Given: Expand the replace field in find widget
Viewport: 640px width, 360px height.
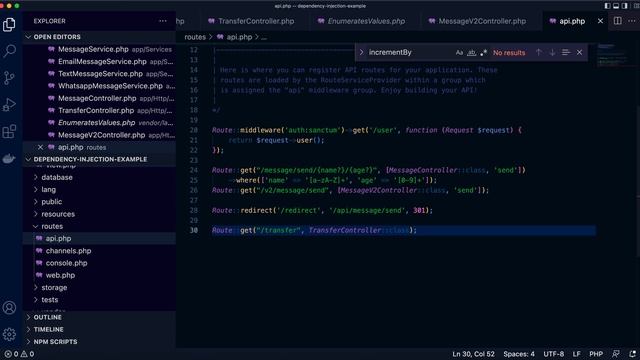Looking at the screenshot, I should 361,52.
